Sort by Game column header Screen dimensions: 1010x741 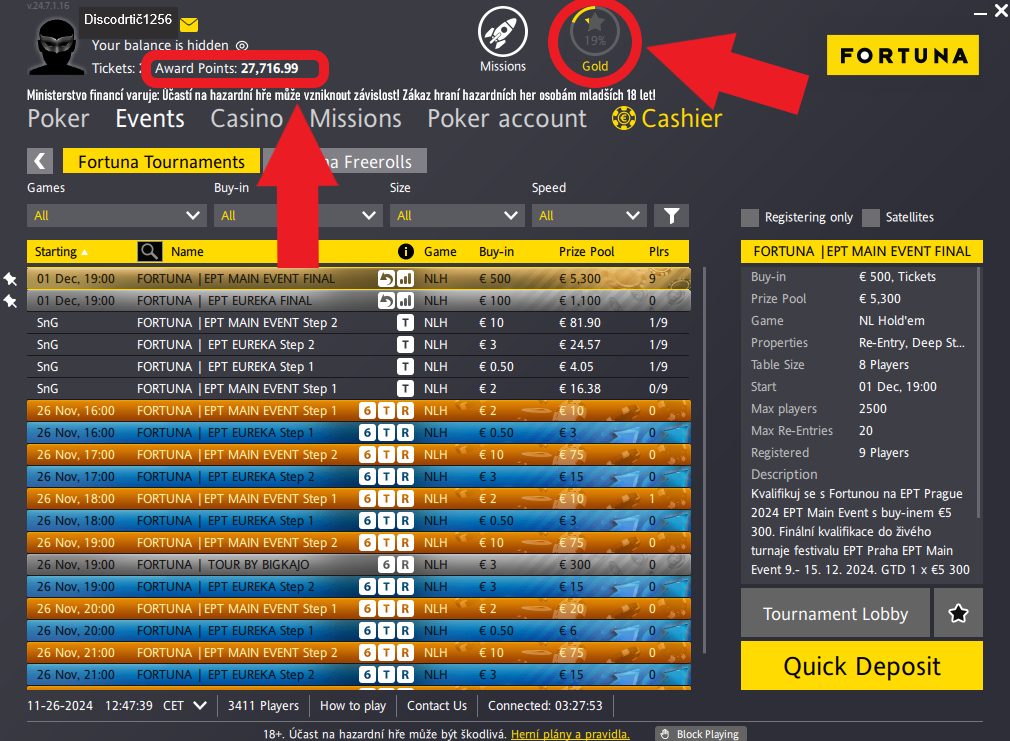click(440, 251)
